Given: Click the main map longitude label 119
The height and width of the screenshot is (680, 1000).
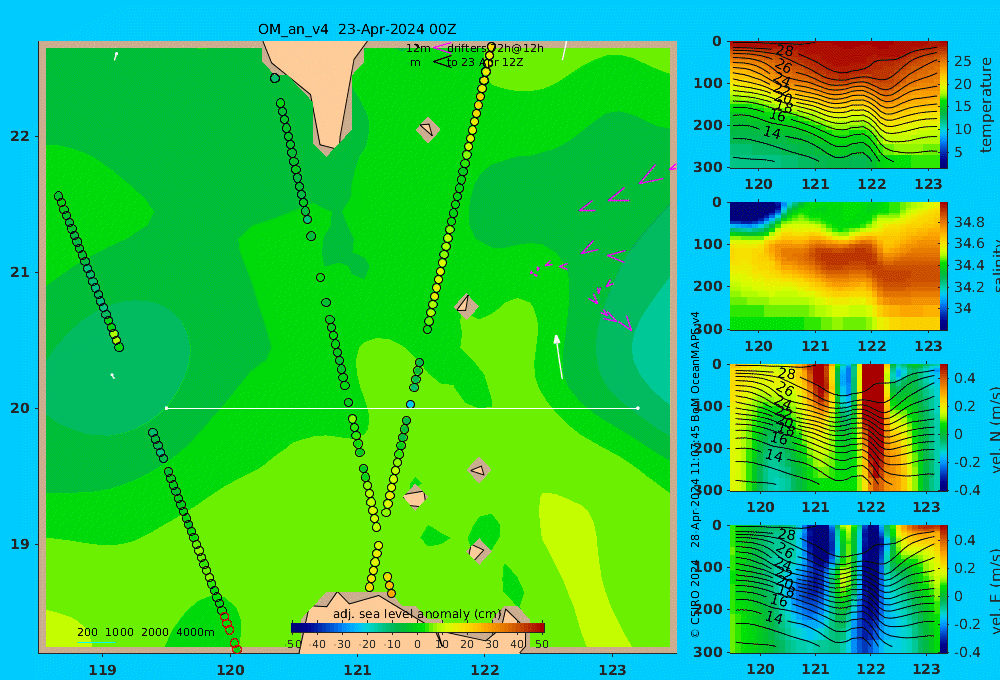Looking at the screenshot, I should tap(103, 670).
